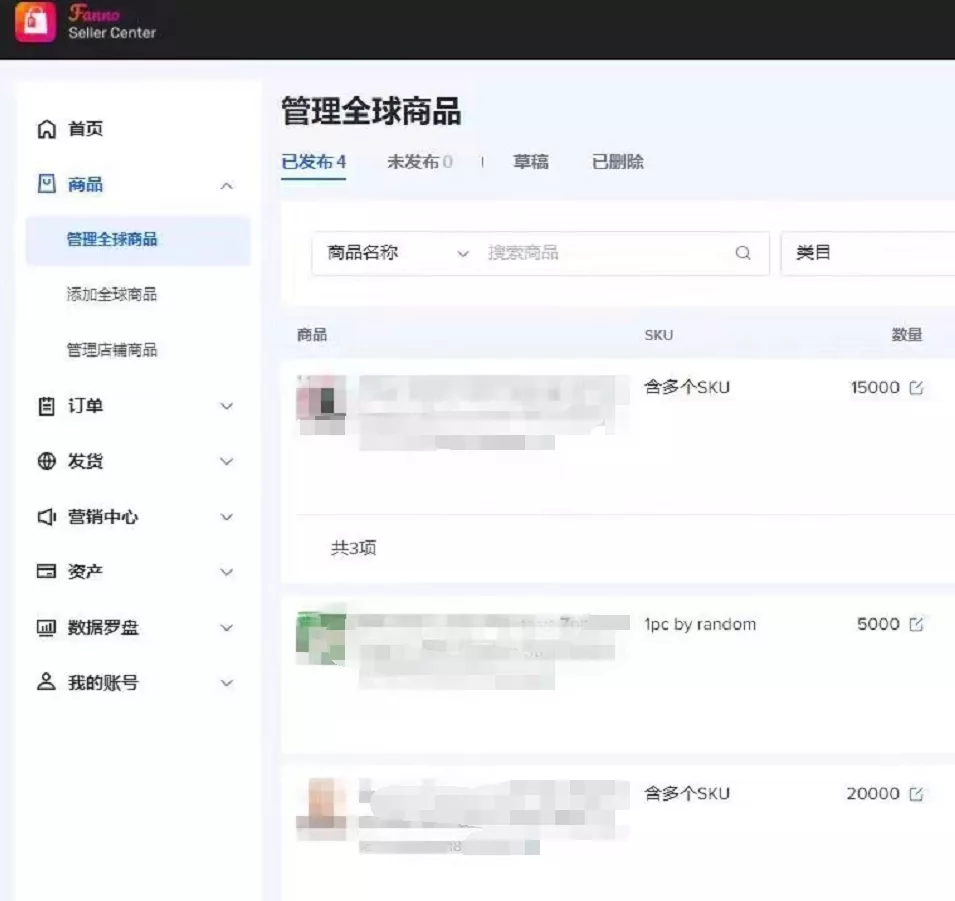Click the 订单 orders icon

point(46,406)
